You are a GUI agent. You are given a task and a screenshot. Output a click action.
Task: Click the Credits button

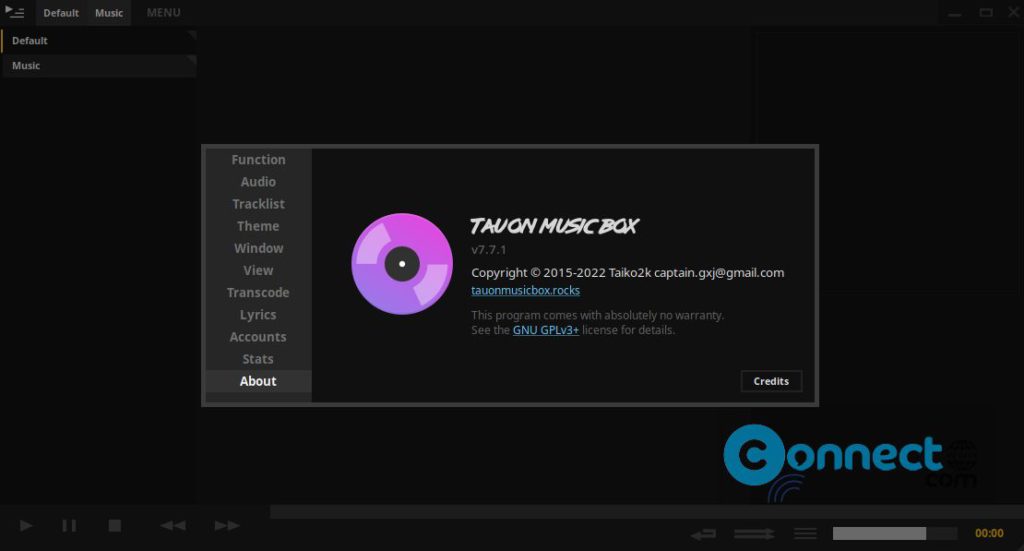click(771, 381)
